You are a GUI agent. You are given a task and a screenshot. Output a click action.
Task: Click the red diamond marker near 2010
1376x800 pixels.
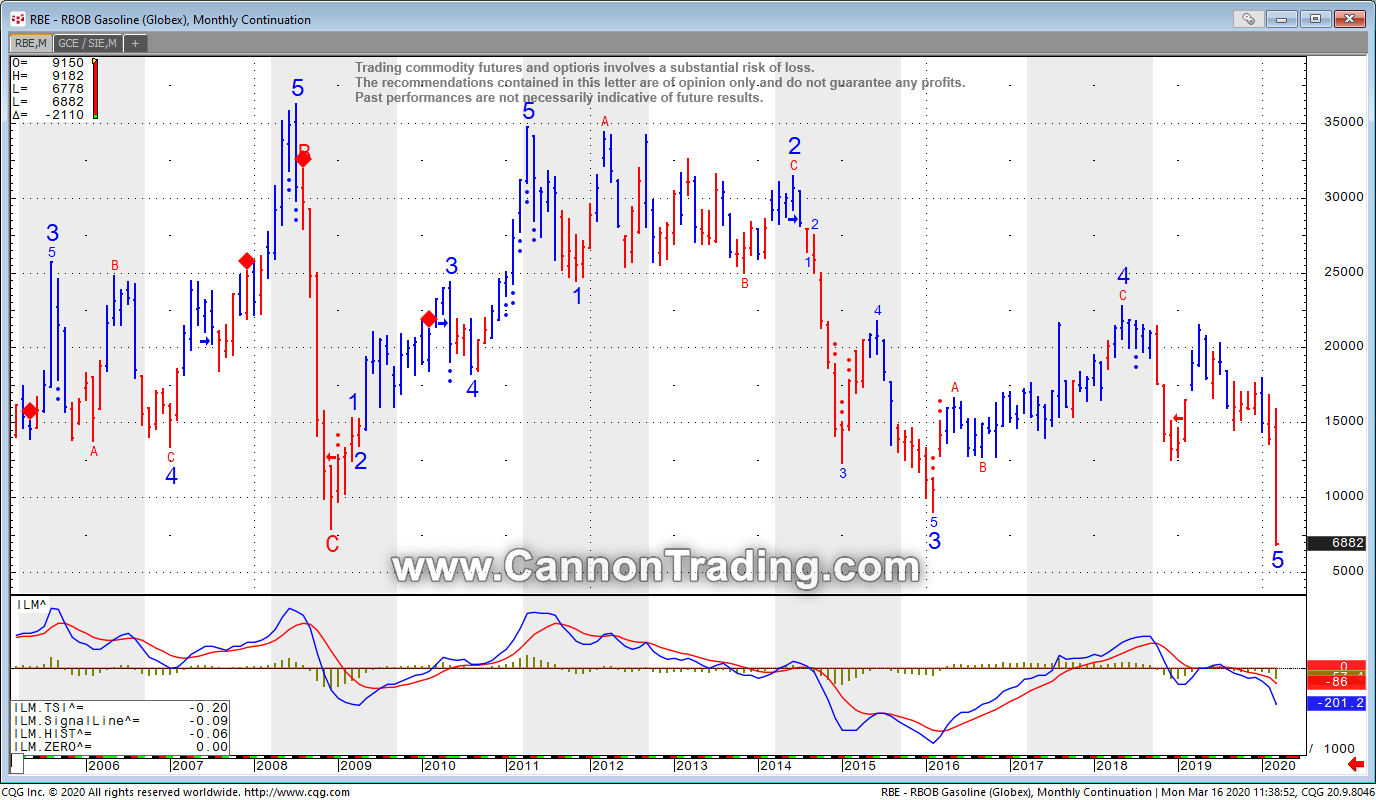(x=429, y=319)
